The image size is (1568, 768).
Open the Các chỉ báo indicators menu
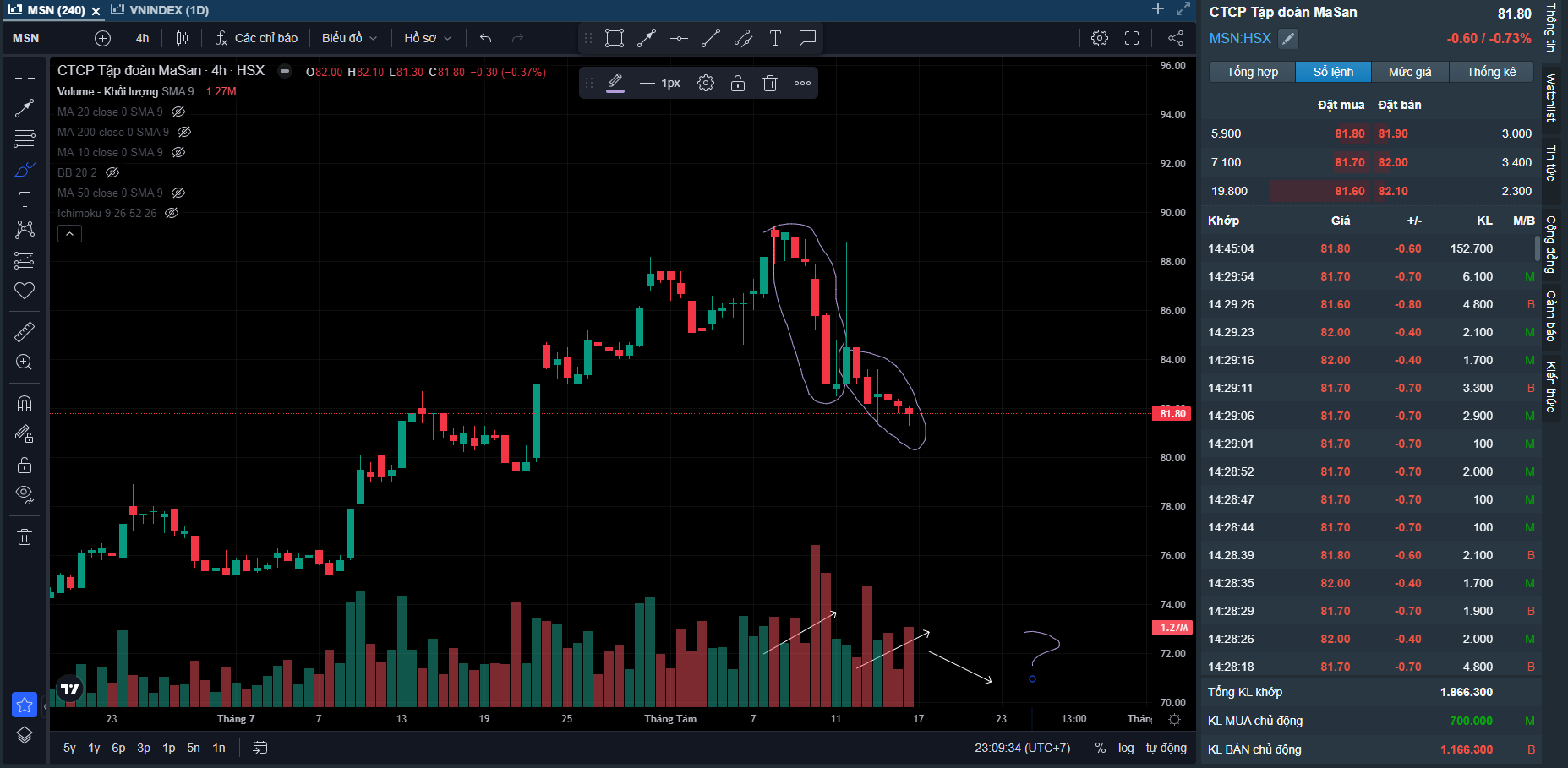tap(256, 38)
